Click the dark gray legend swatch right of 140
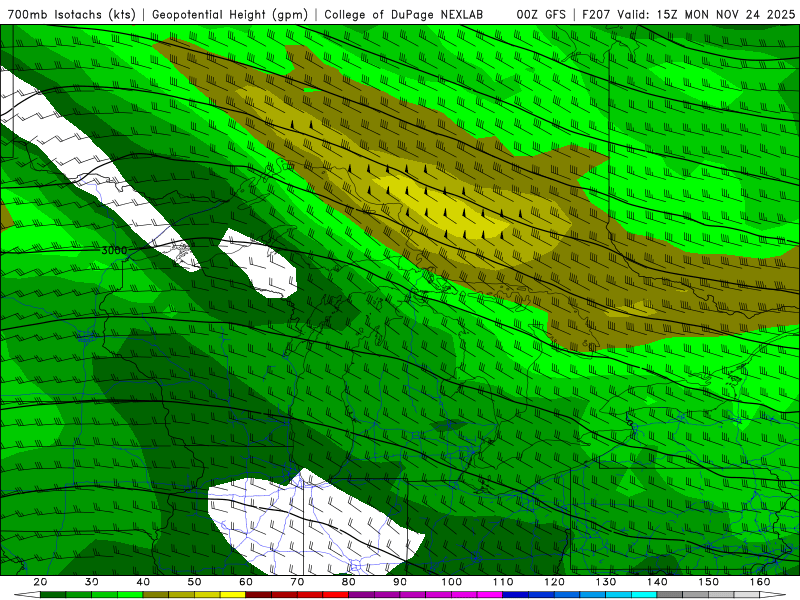 [670, 595]
